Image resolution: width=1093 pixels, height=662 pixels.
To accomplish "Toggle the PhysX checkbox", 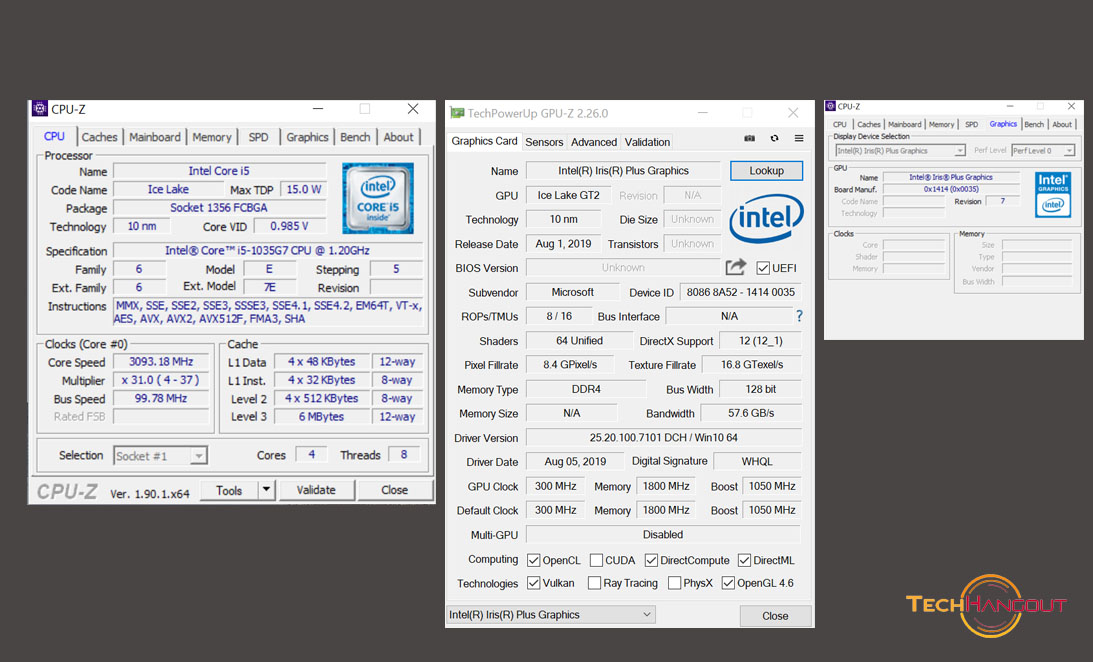I will 674,583.
